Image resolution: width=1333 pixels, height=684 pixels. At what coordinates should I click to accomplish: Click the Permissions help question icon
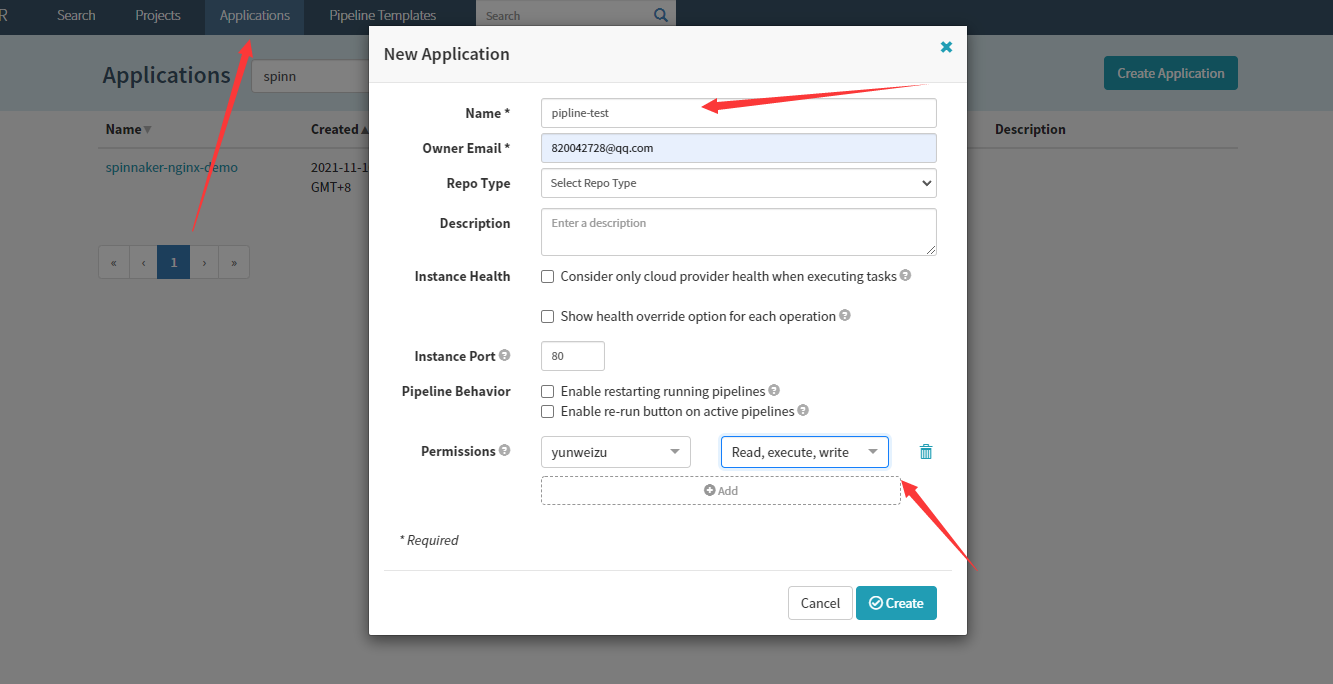(505, 451)
